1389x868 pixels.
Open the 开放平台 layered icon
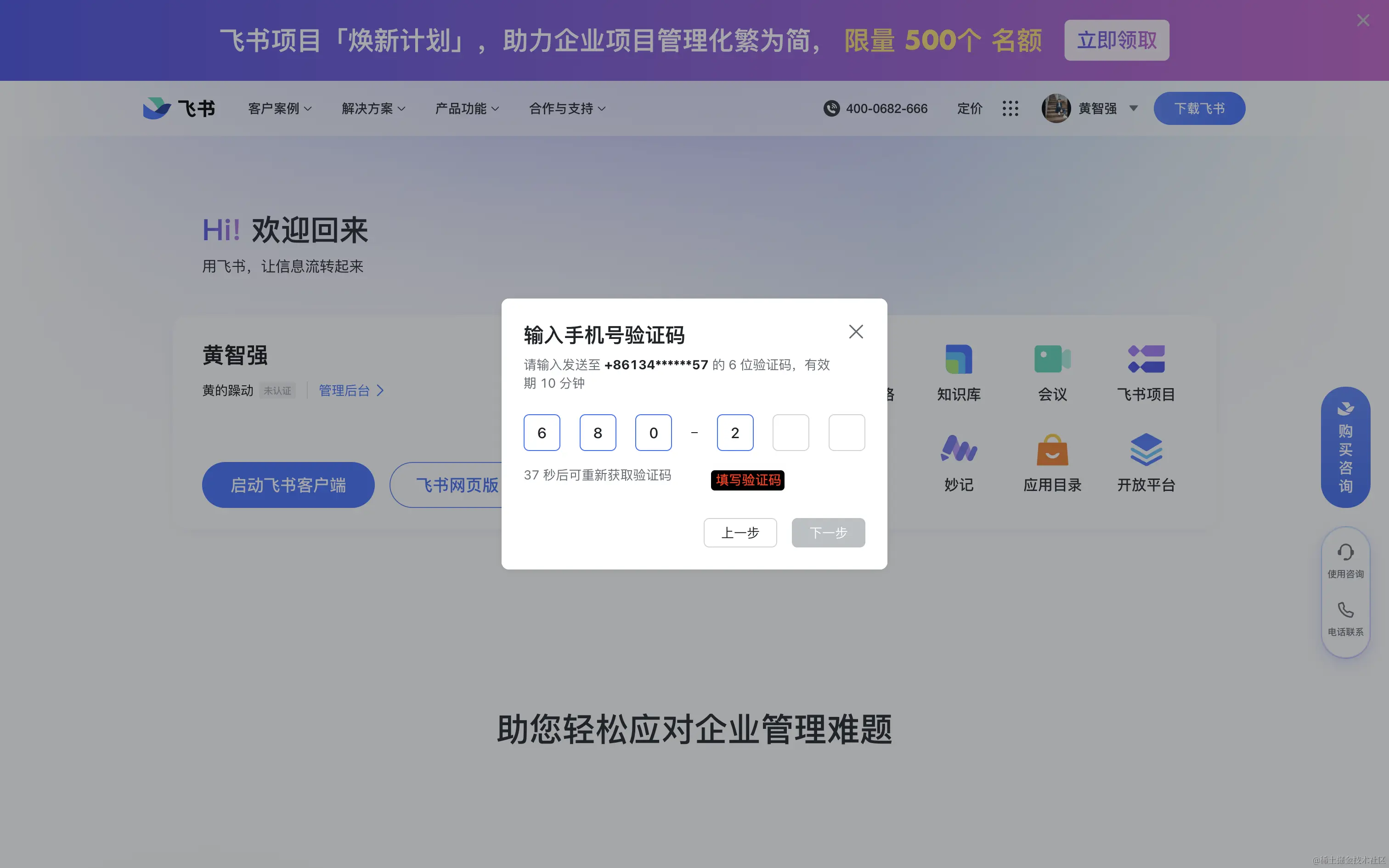(x=1146, y=450)
